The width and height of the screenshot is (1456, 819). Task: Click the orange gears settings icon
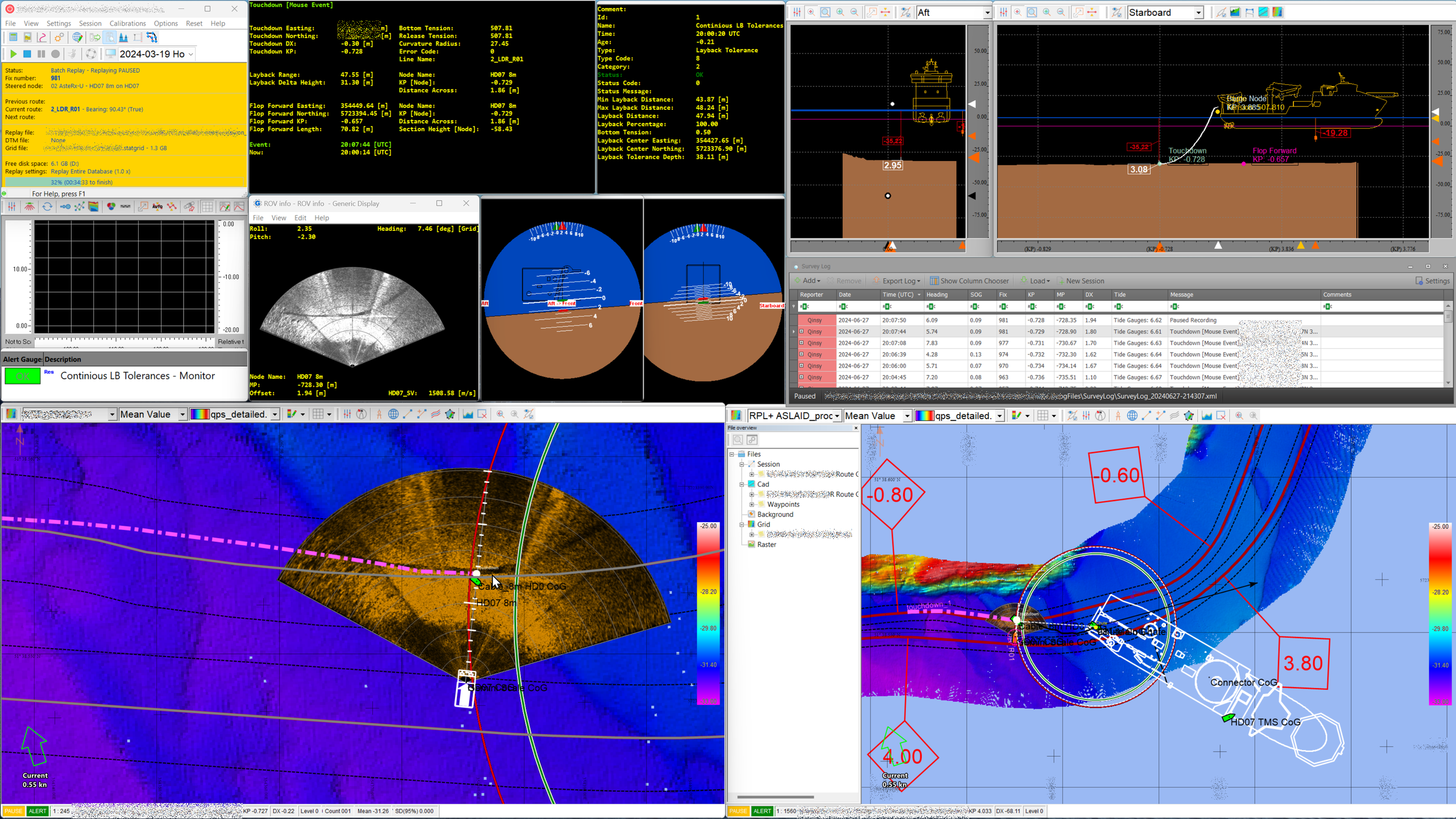59,38
